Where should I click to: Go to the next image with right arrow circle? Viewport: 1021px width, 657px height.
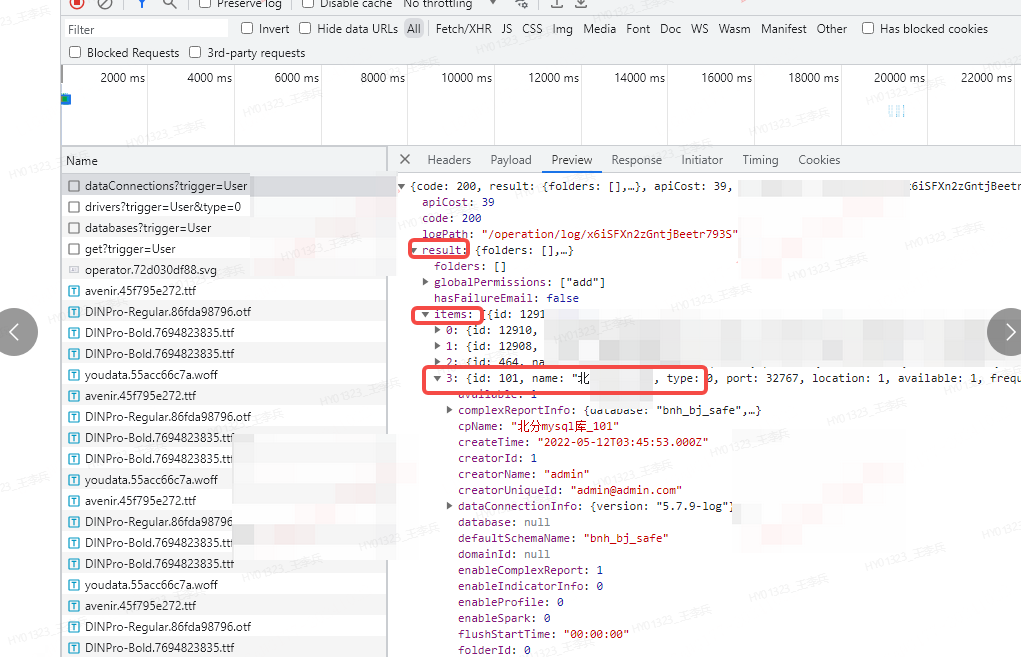(x=1007, y=332)
